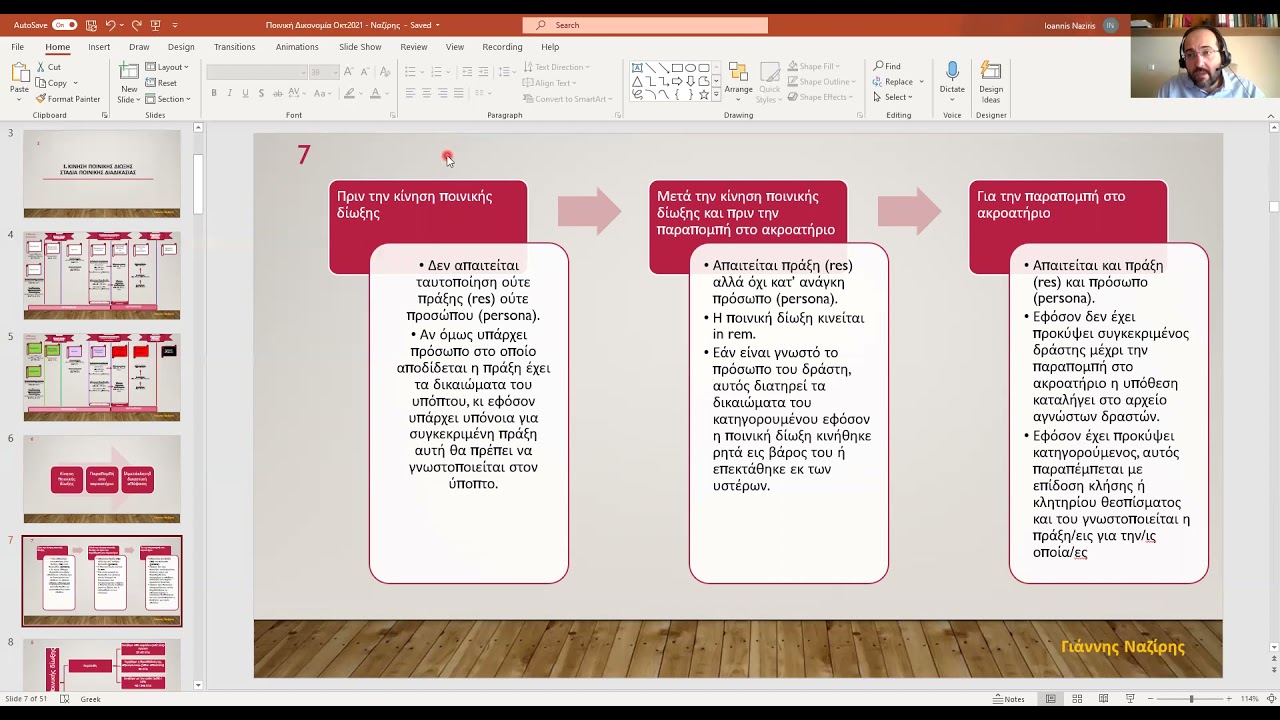Switch to Reading View

1103,699
